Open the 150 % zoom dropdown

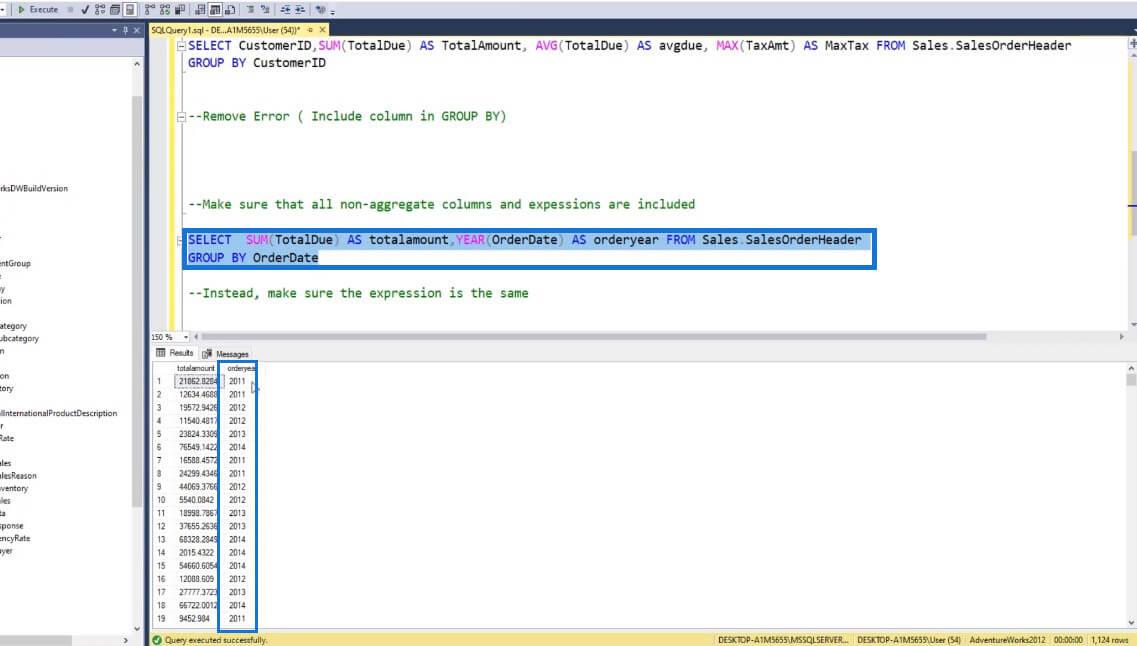tap(186, 337)
